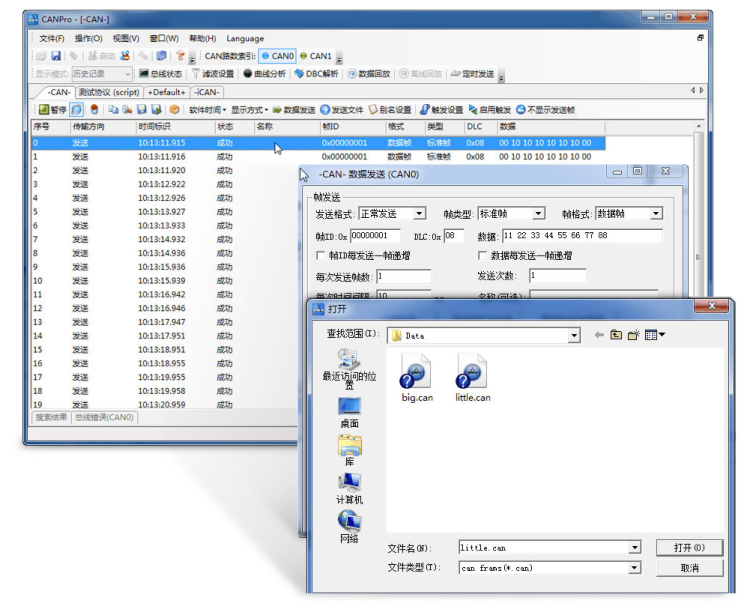Enable 数据每发送一帧递增 checkbox
This screenshot has width=750, height=612.
482,256
